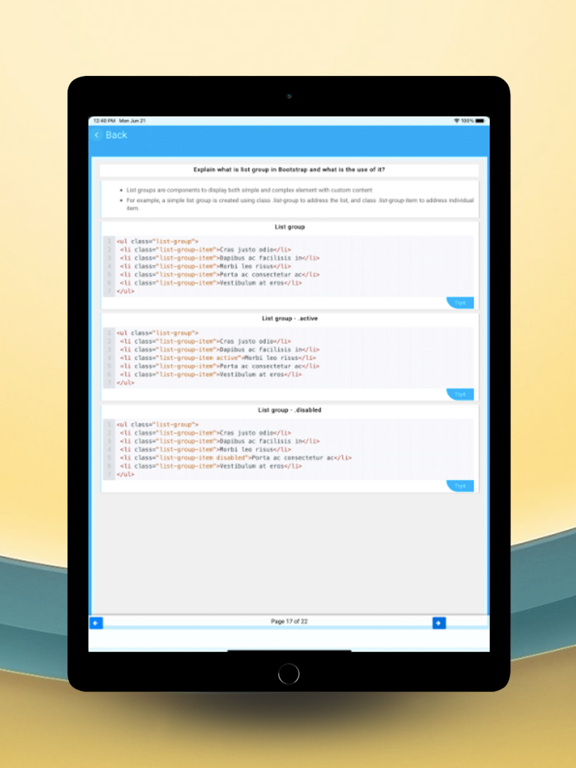Click the code line with 'list-group-item active'
Viewport: 576px width, 768px height.
coord(217,358)
